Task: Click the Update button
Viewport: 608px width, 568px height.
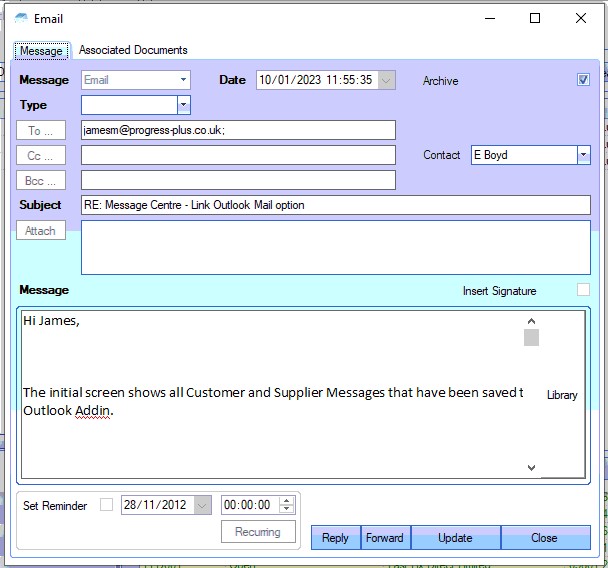Action: click(455, 538)
